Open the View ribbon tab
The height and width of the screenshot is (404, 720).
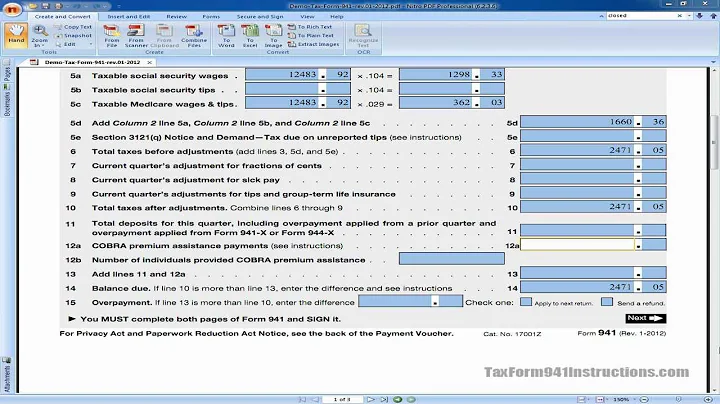point(307,17)
